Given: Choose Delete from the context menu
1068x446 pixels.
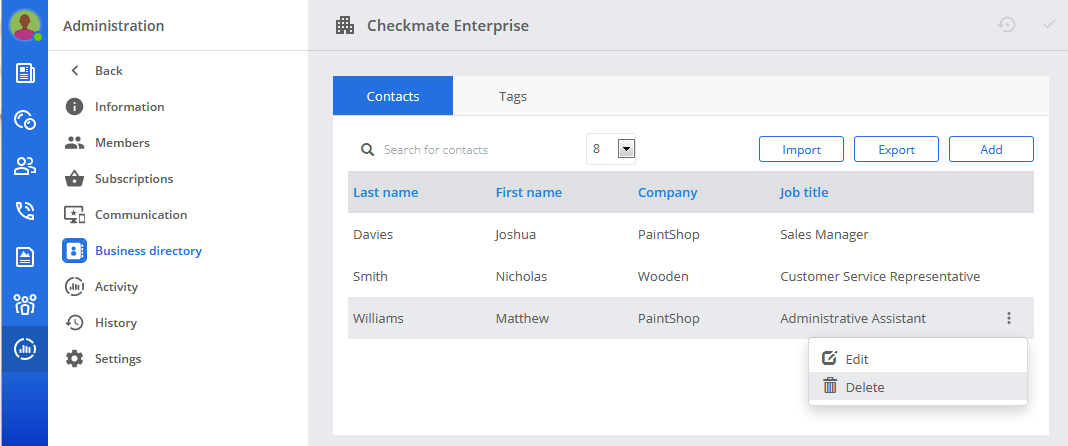Looking at the screenshot, I should [x=917, y=387].
